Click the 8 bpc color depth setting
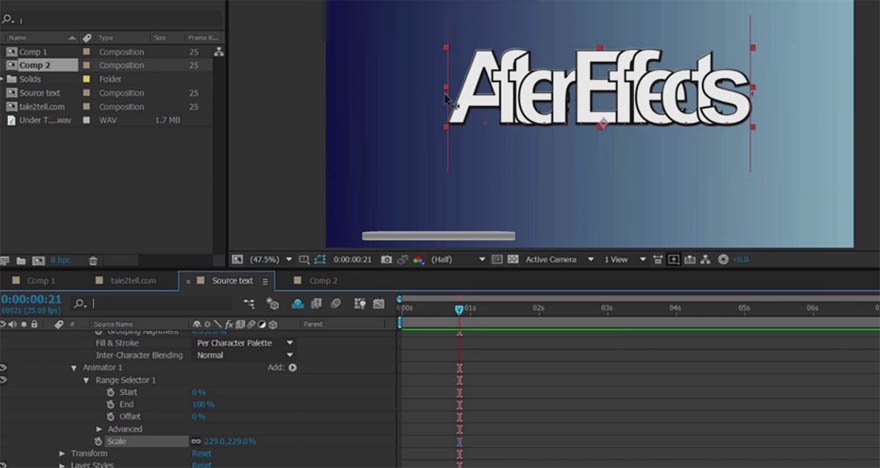Screen dimensions: 880x468 (61, 260)
